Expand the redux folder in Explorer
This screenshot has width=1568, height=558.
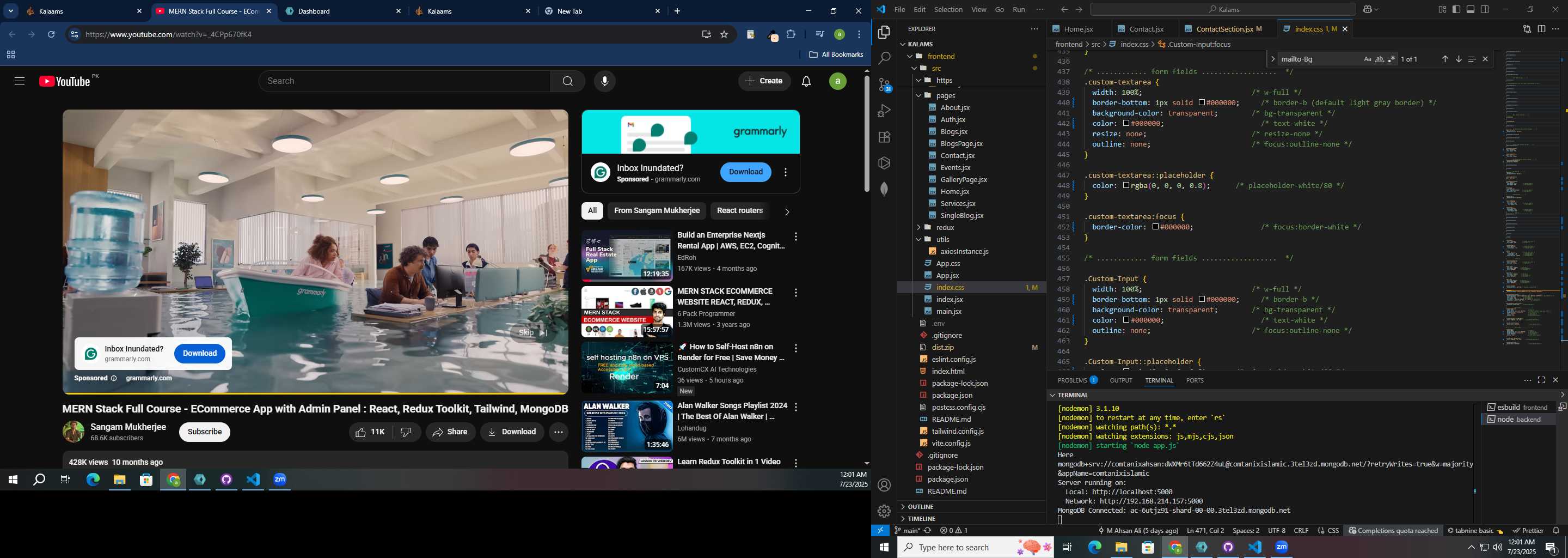[918, 227]
